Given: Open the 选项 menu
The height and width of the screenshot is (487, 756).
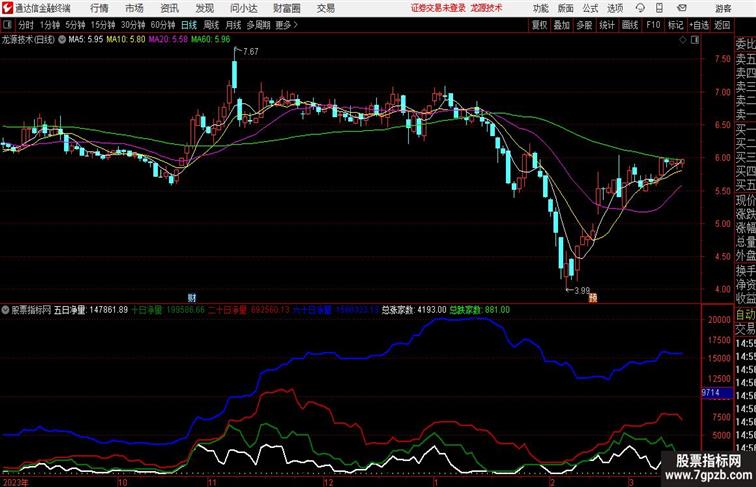Looking at the screenshot, I should (x=615, y=8).
